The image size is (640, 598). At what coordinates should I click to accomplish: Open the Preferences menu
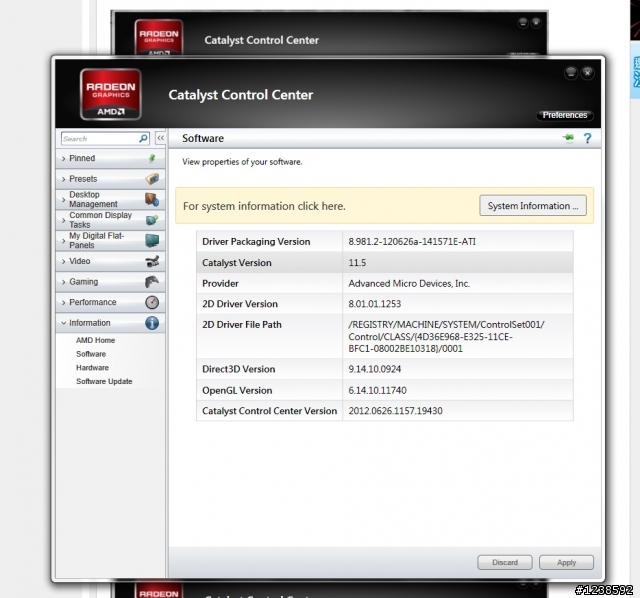(565, 115)
